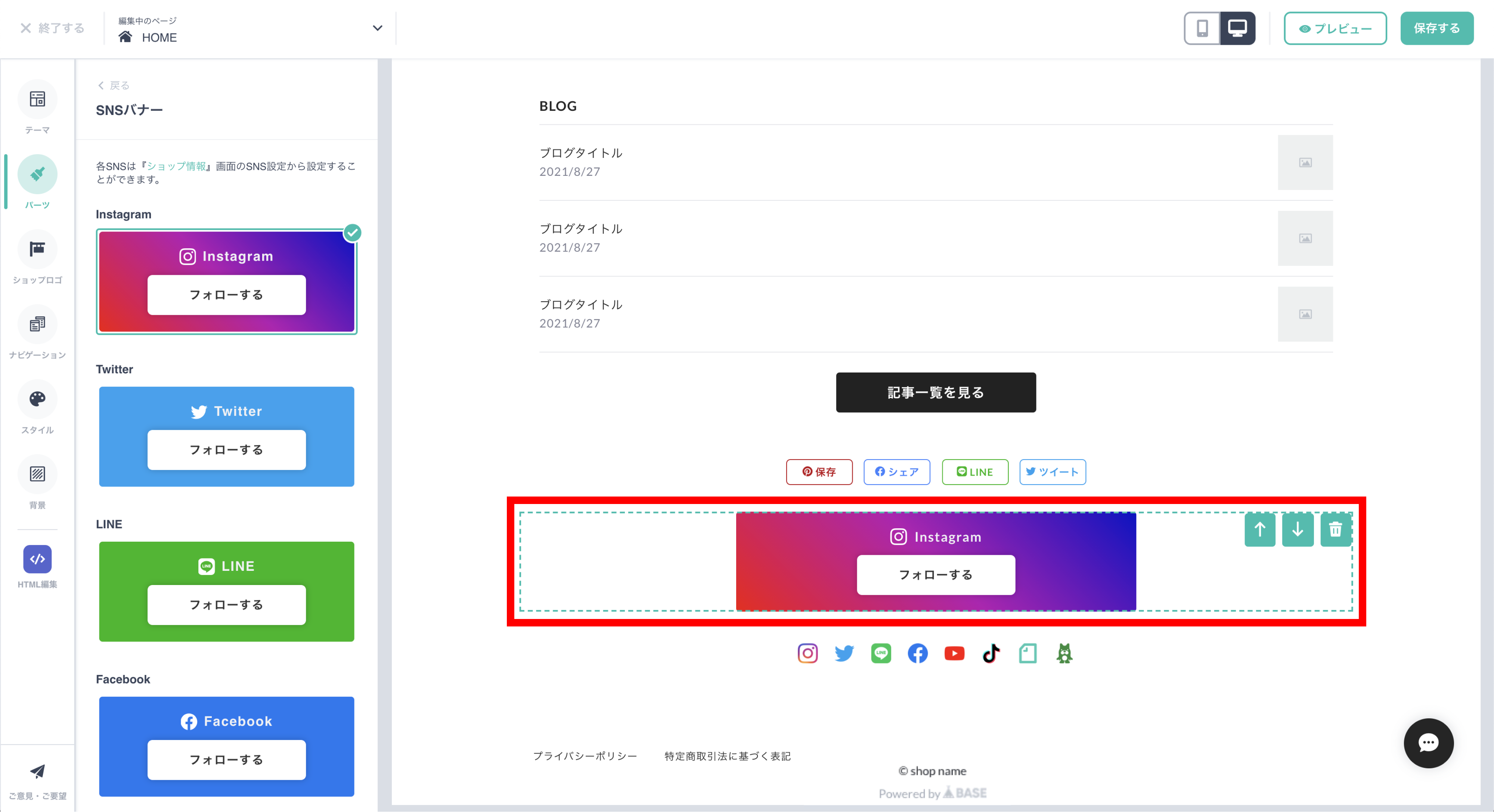Screen dimensions: 1494x812
Task: Click the © shop name footer text
Action: coord(933,771)
